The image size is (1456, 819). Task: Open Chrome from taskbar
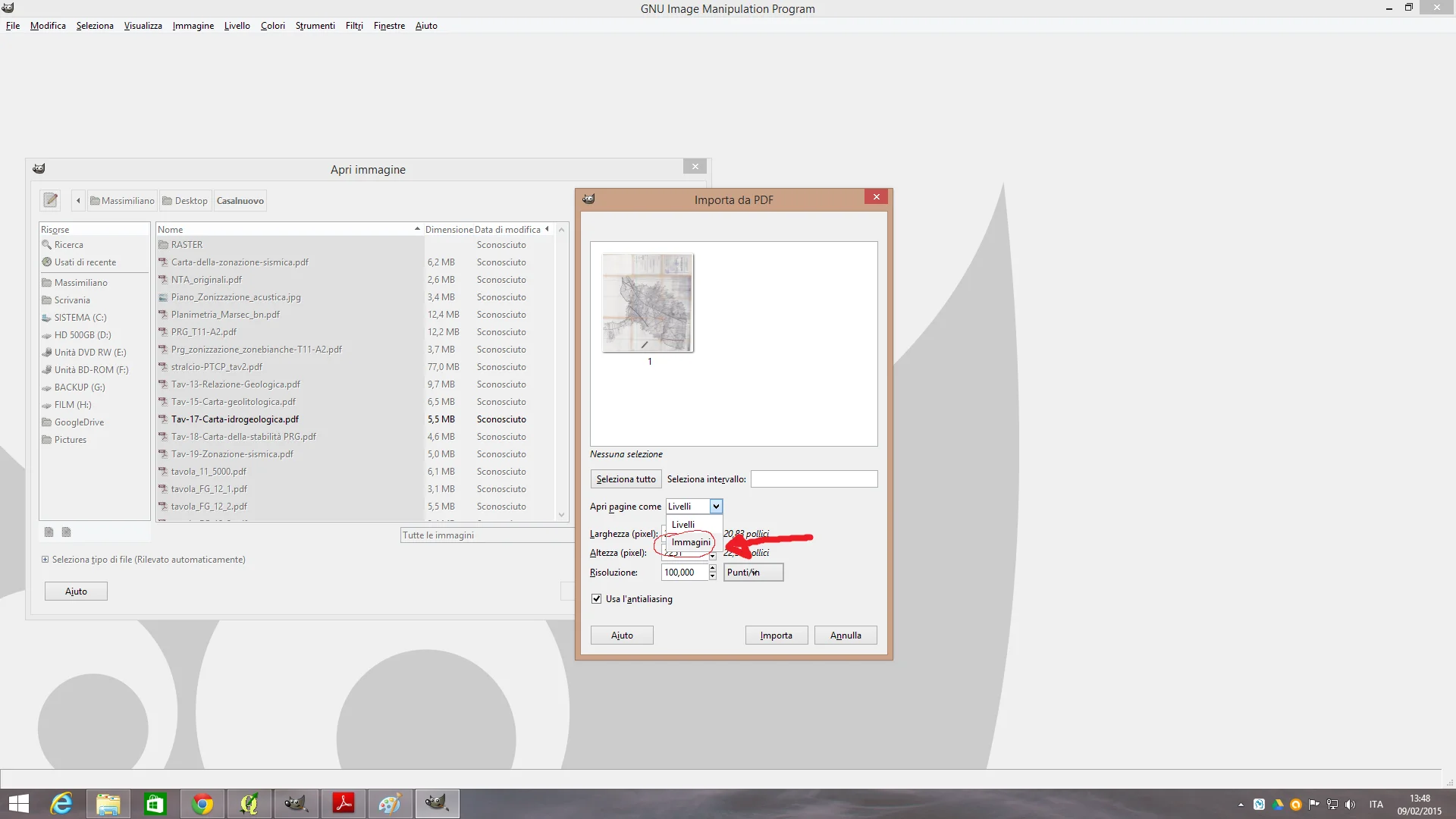click(202, 804)
